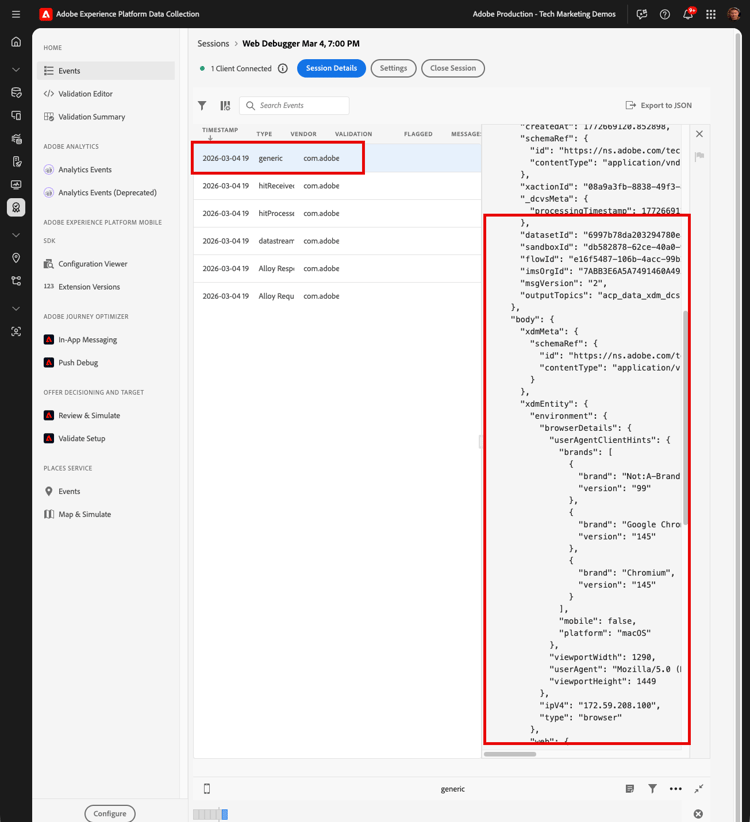Click the device phone icon in timeline bar
The width and height of the screenshot is (750, 822).
coord(207,788)
